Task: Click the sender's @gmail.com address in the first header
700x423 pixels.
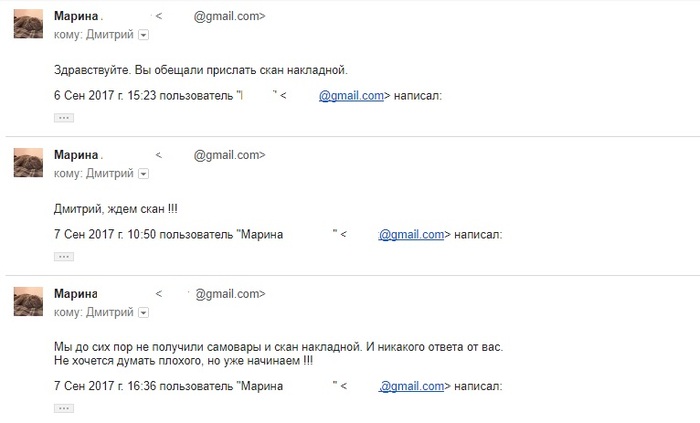Action: pos(230,16)
